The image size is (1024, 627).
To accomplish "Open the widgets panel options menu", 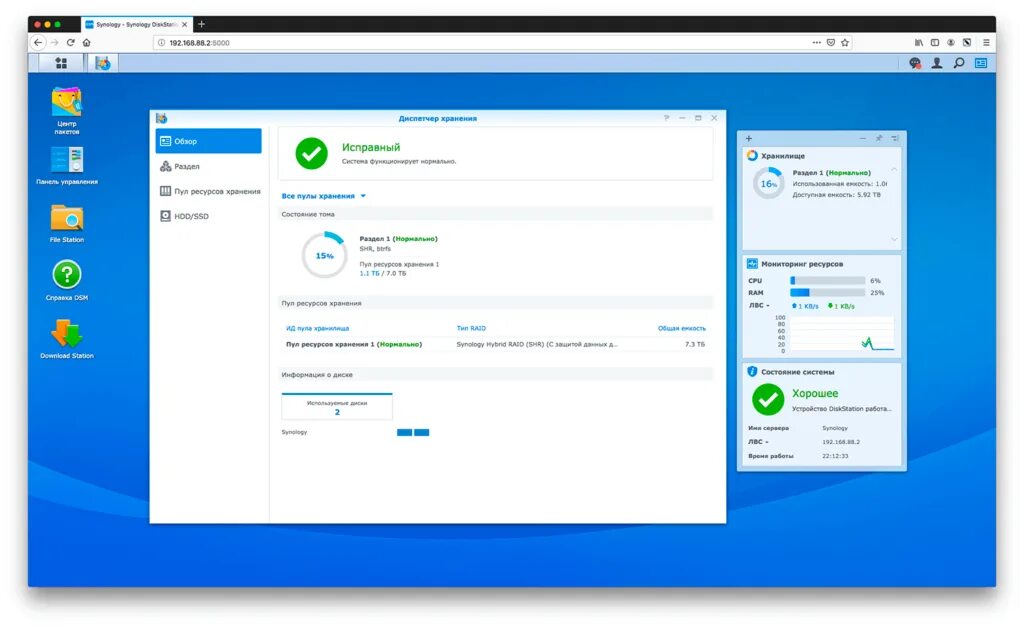I will click(x=895, y=138).
